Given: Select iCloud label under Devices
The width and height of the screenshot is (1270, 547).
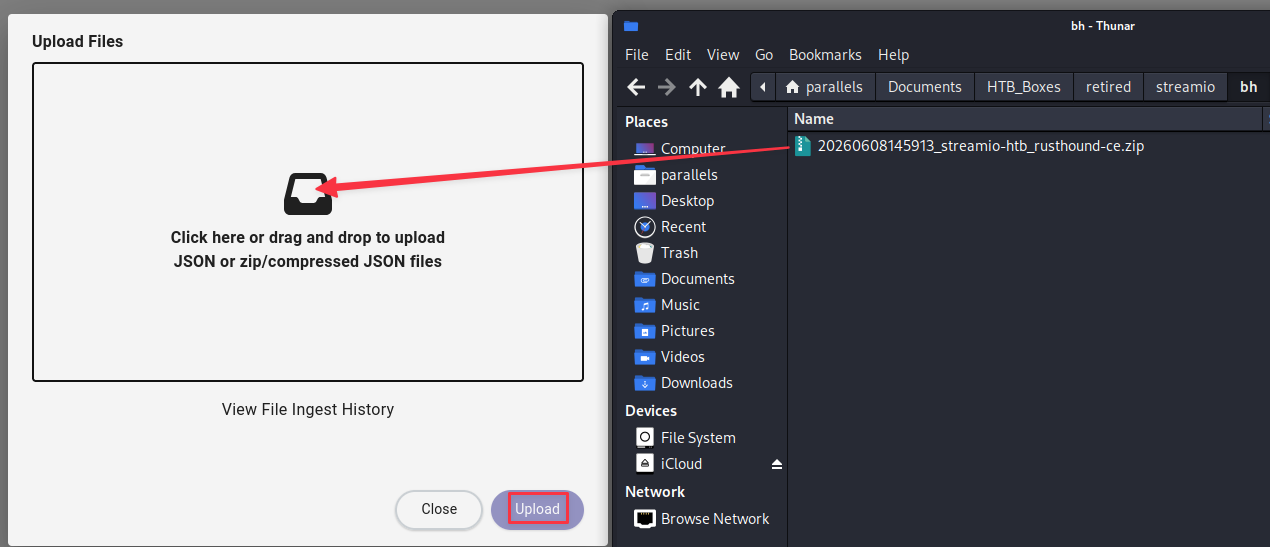Looking at the screenshot, I should pyautogui.click(x=681, y=464).
